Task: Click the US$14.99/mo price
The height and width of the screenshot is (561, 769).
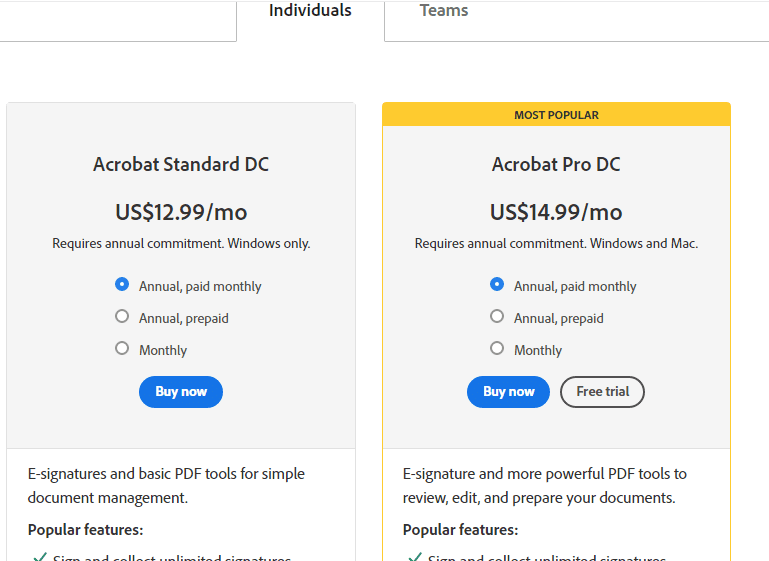Action: pyautogui.click(x=556, y=212)
